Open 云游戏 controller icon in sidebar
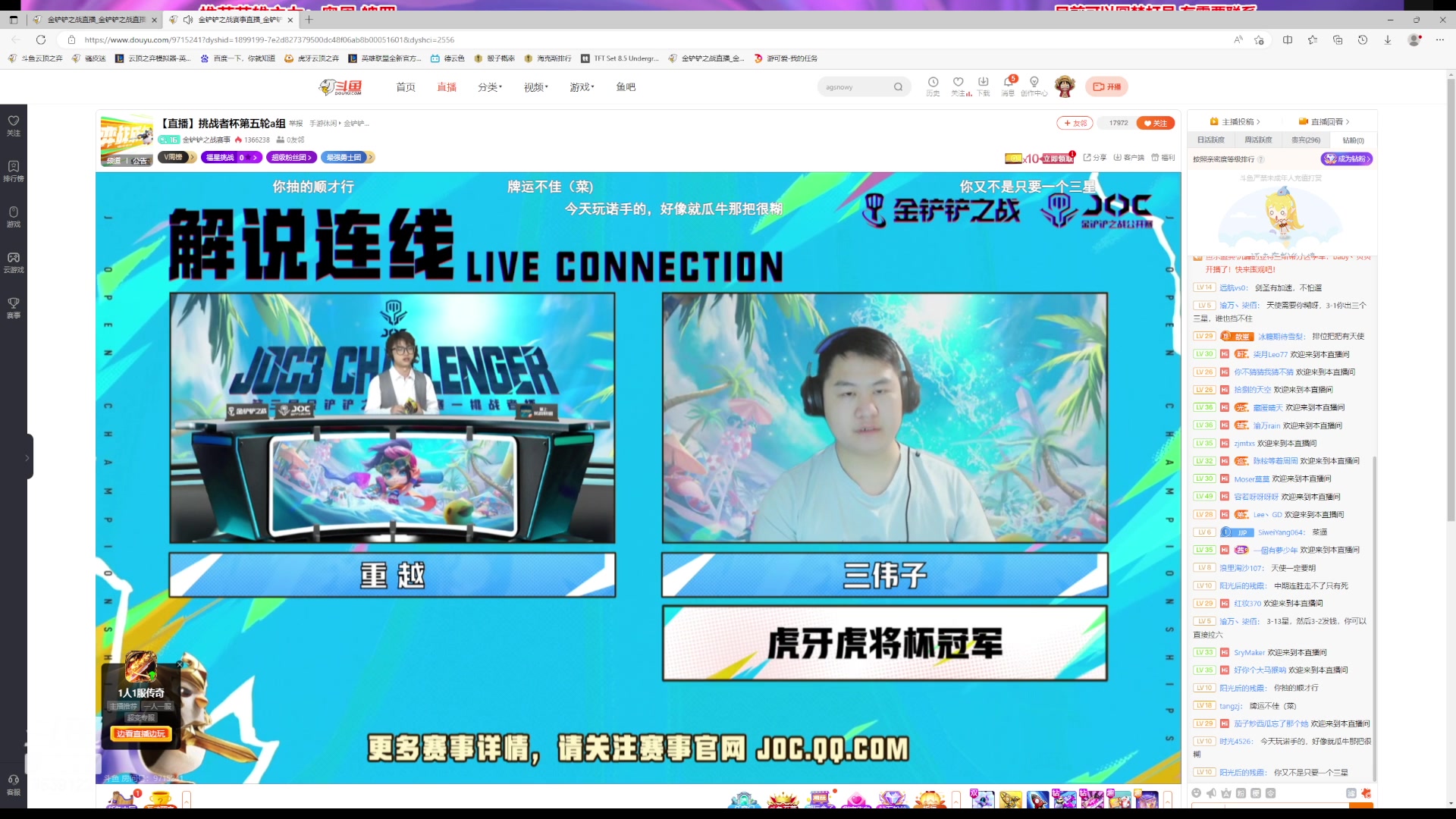 click(x=14, y=262)
